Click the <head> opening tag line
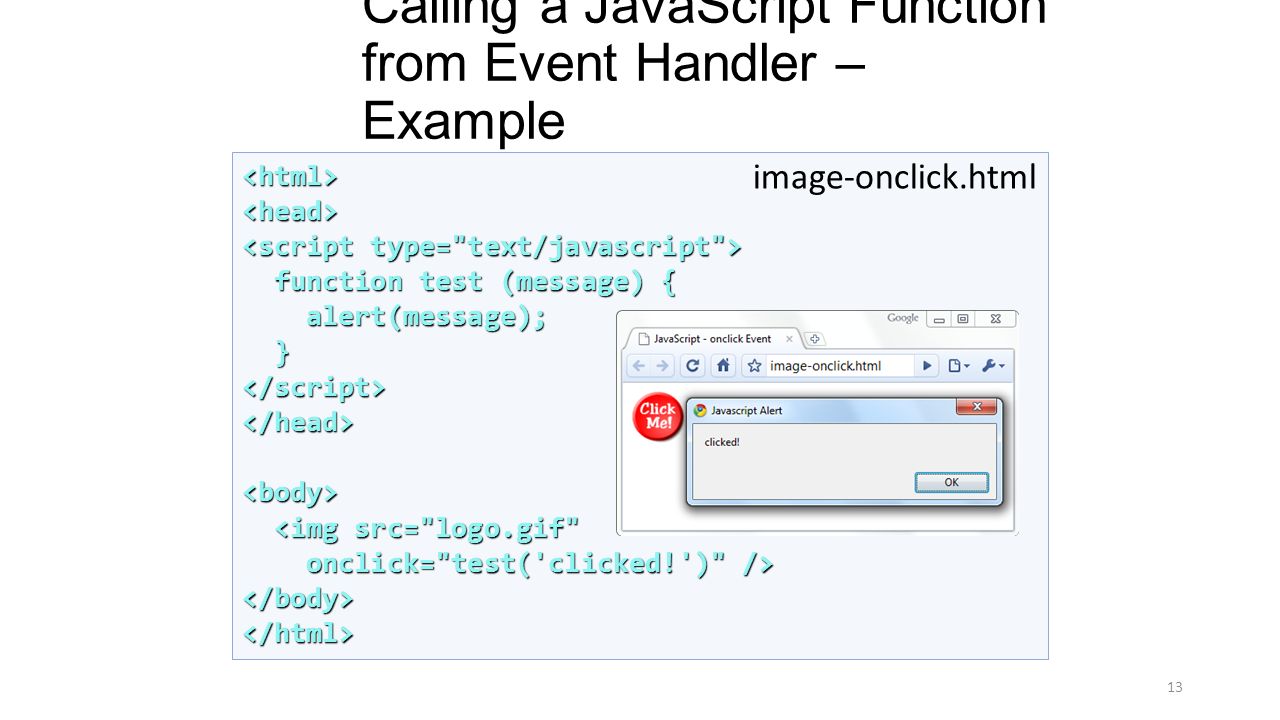 point(292,212)
